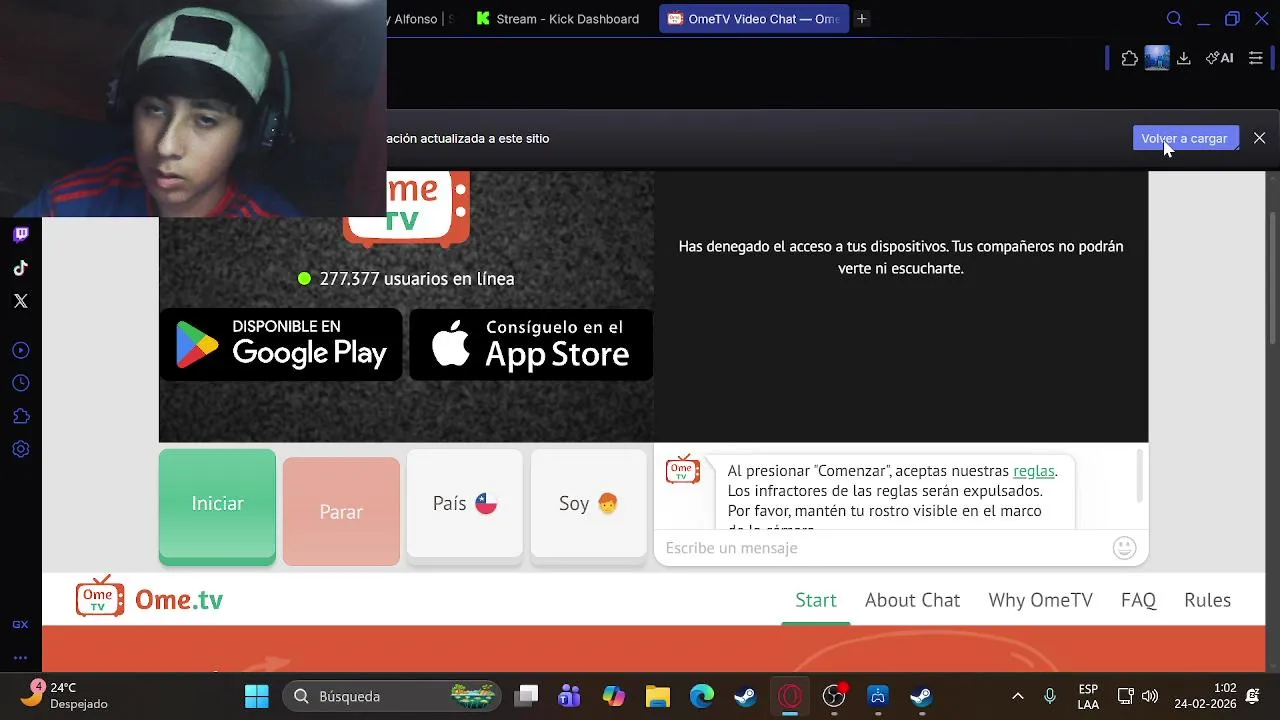Screen dimensions: 1280x720
Task: Open OBS Studio from taskbar
Action: tap(834, 696)
